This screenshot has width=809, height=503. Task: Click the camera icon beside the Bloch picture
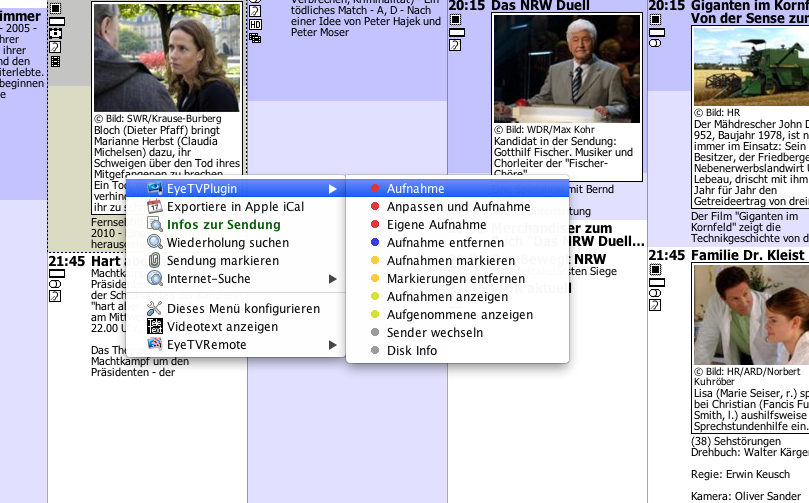coord(55,34)
